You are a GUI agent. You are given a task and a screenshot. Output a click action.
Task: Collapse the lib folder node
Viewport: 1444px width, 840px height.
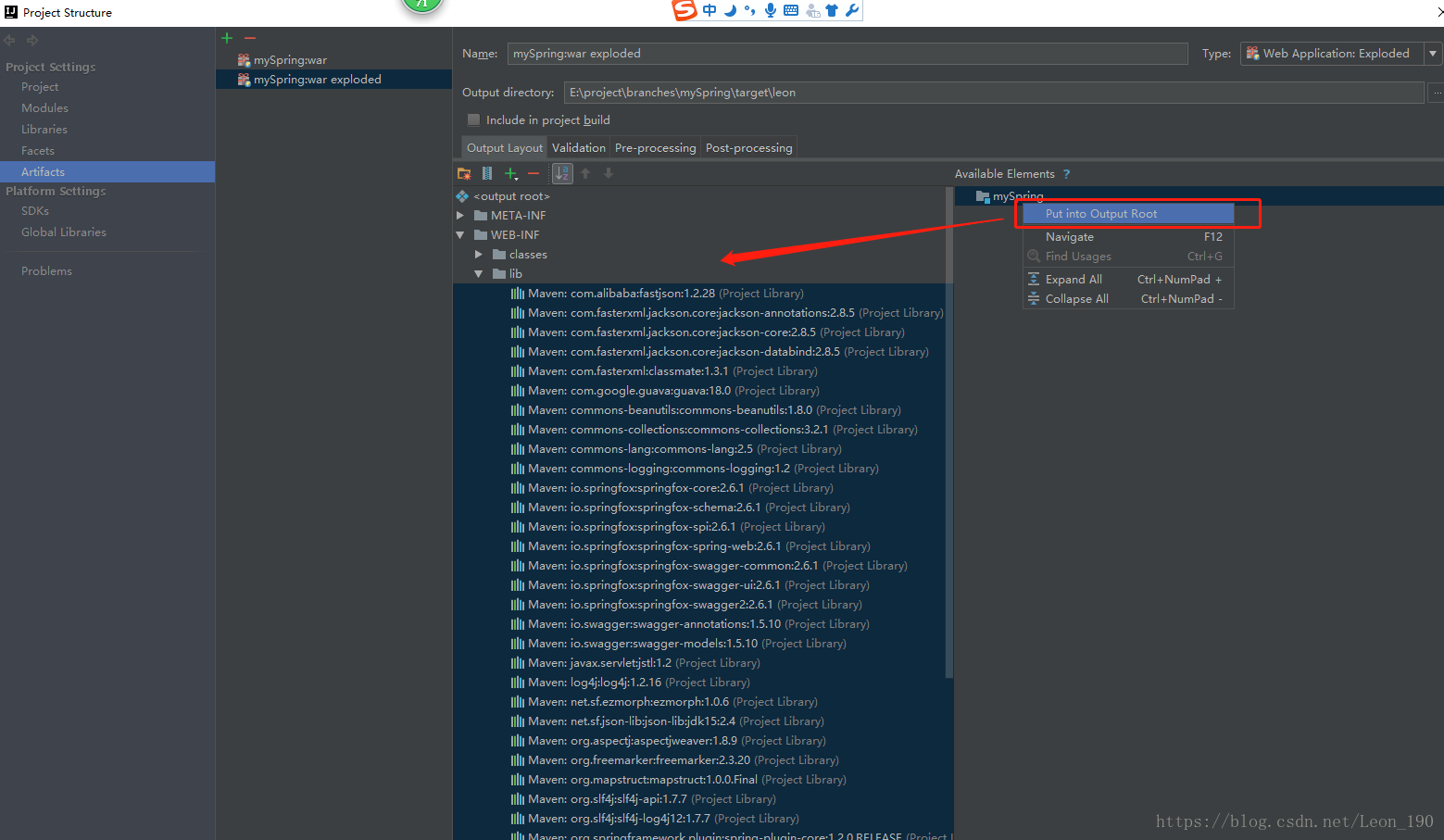[x=479, y=274]
